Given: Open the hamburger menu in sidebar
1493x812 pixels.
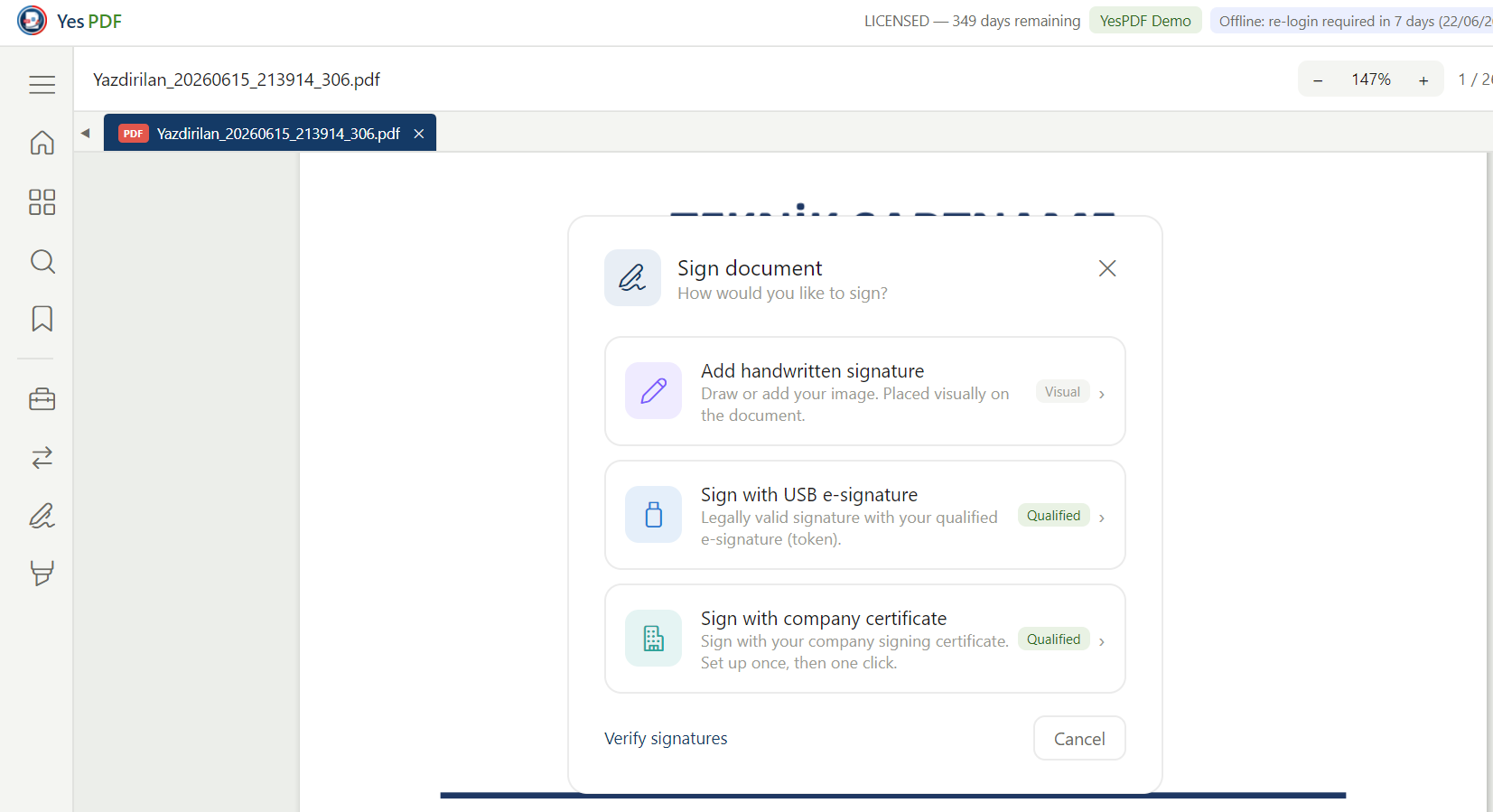Looking at the screenshot, I should (42, 84).
